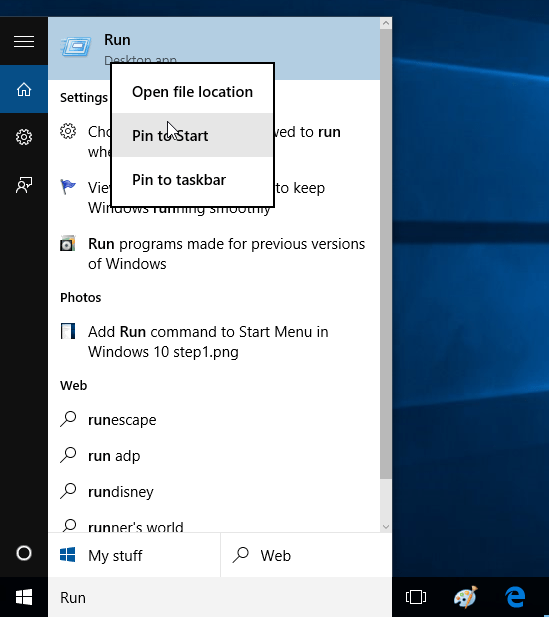This screenshot has height=617, width=549.
Task: Open the Feedback icon in sidebar
Action: pos(24,185)
